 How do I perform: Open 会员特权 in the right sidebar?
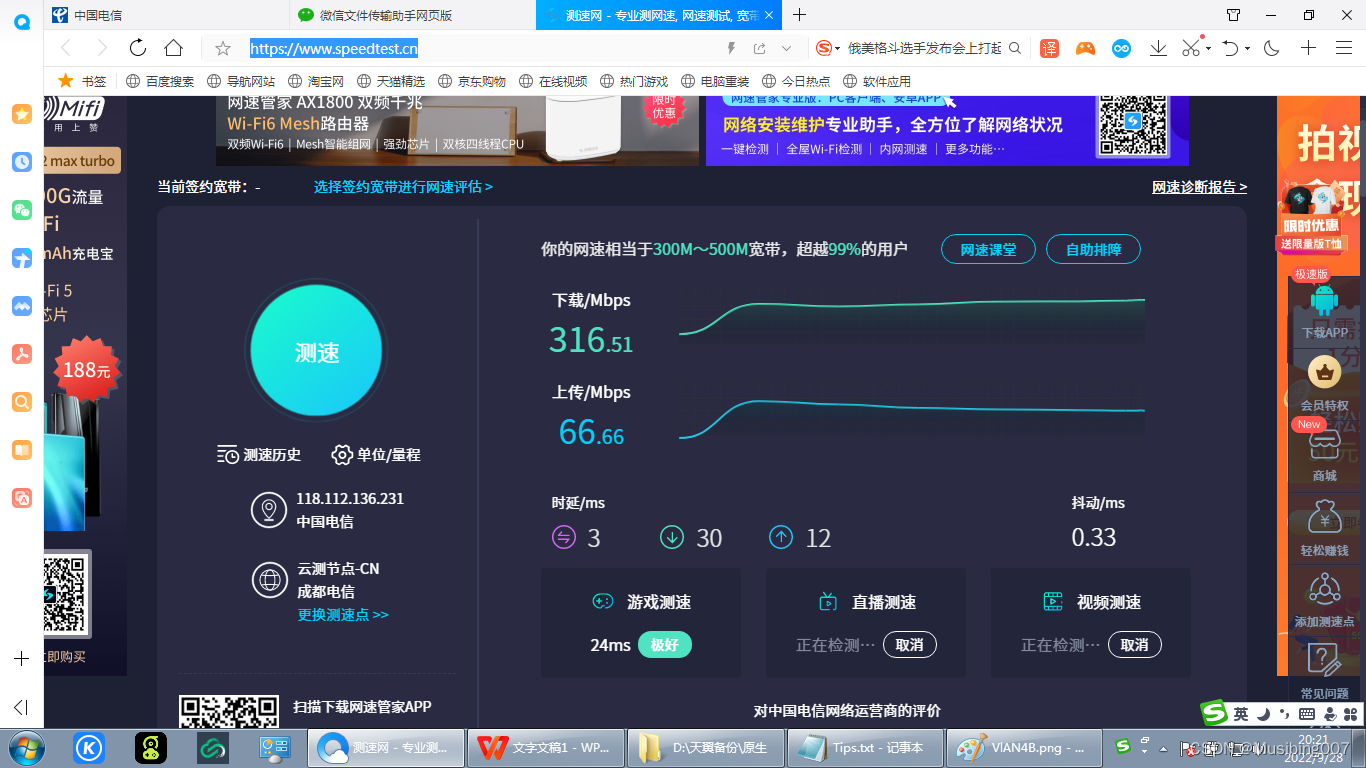click(1324, 385)
